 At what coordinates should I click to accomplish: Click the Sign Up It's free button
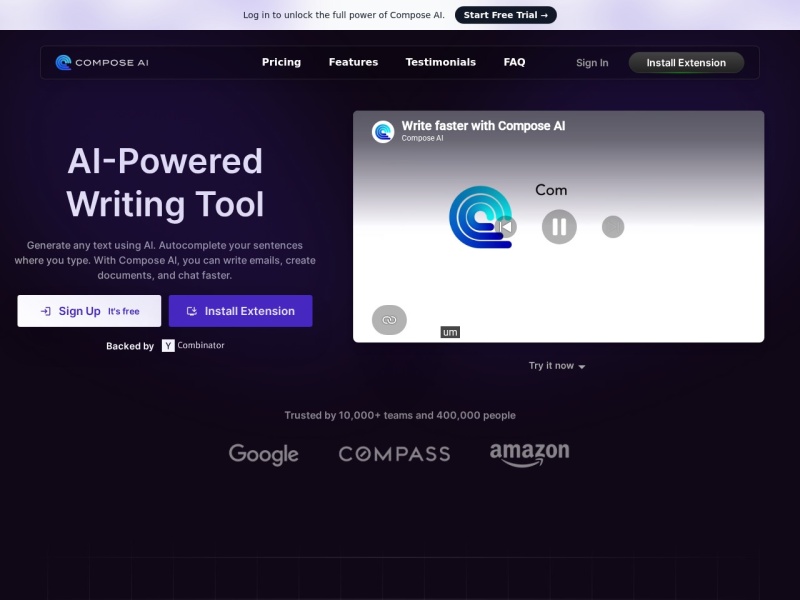pos(89,311)
